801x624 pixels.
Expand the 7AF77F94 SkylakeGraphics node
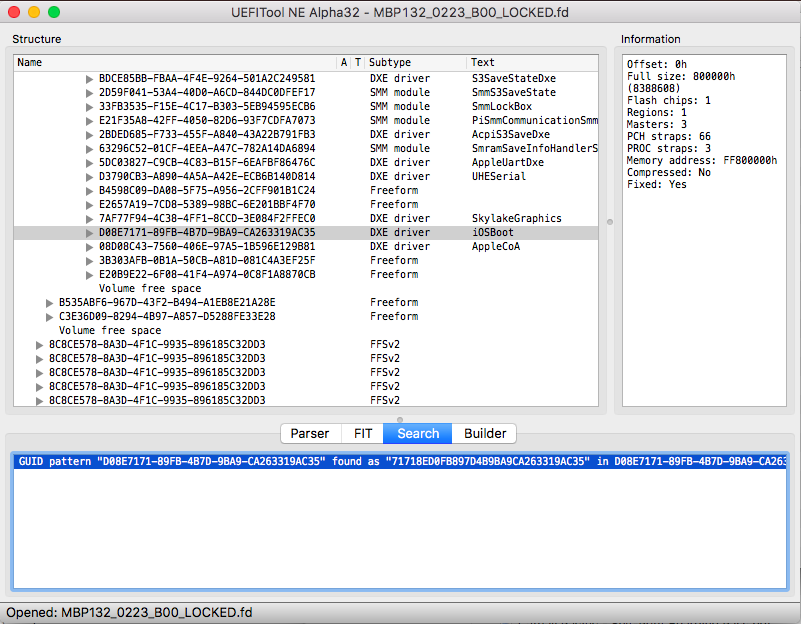coord(89,219)
